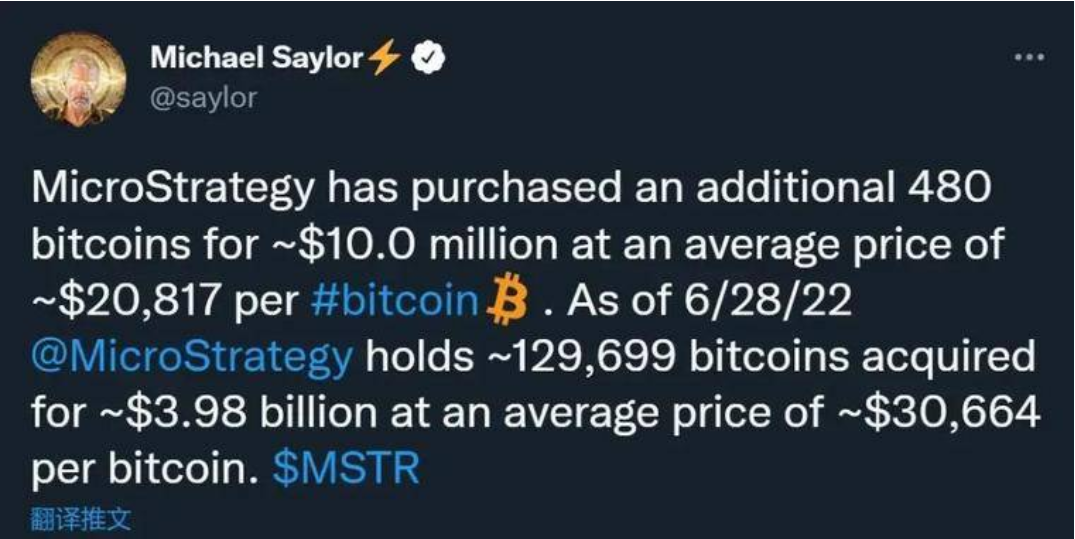1075x539 pixels.
Task: Click the verified checkmark badge
Action: (x=428, y=58)
